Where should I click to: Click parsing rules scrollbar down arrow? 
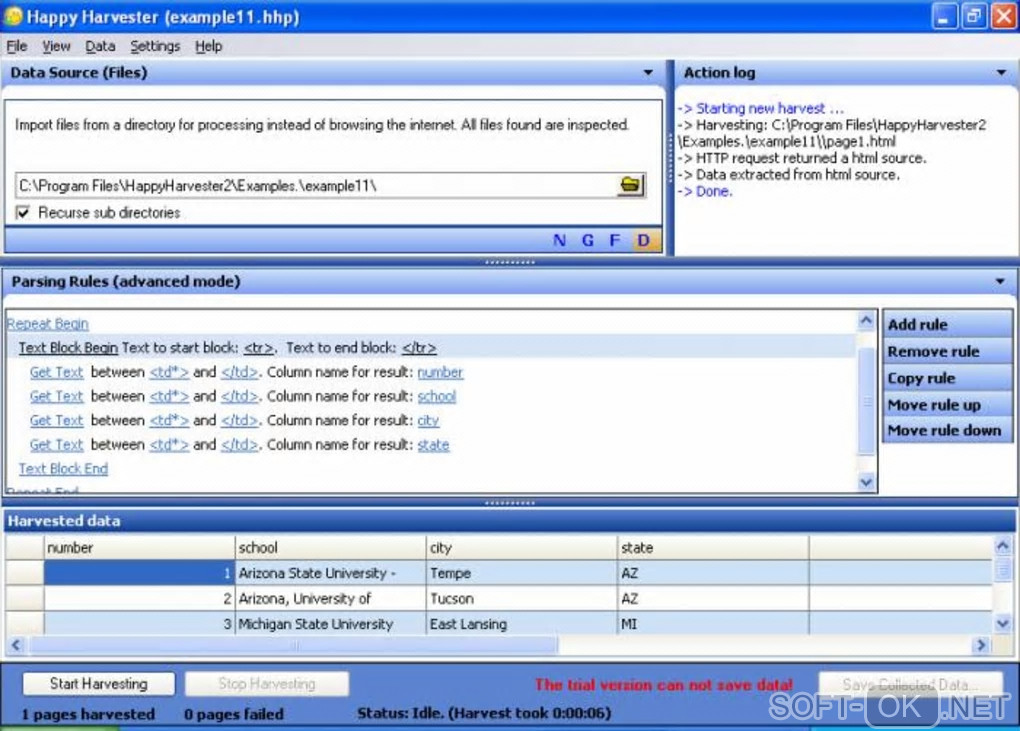(x=866, y=482)
